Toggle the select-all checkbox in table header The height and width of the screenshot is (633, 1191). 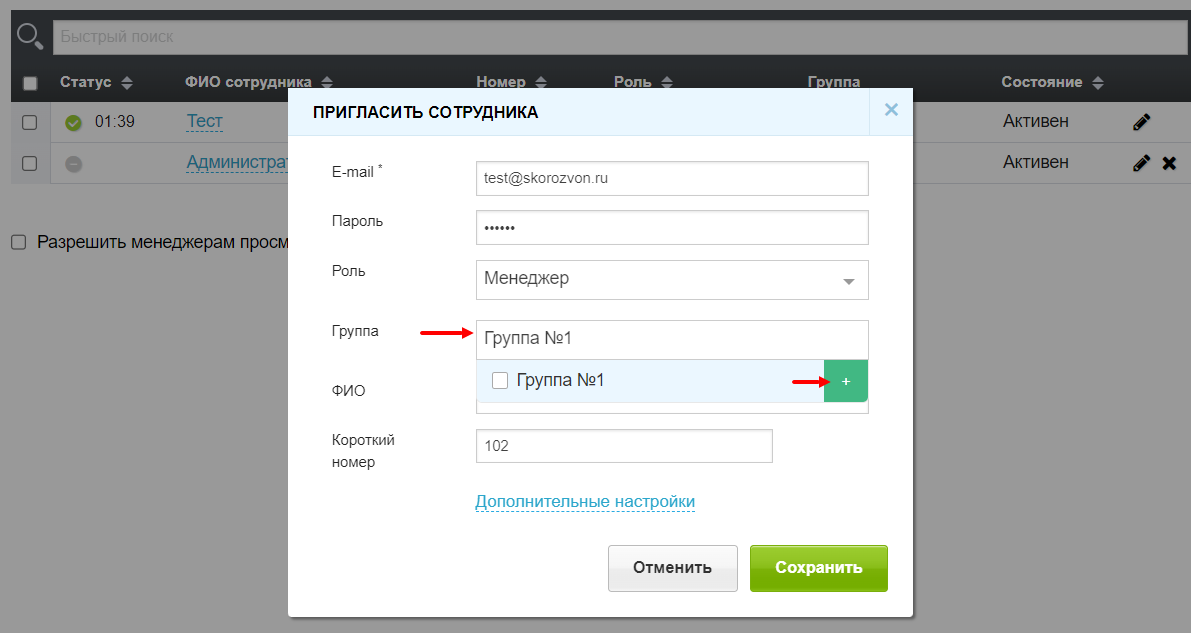tap(30, 82)
